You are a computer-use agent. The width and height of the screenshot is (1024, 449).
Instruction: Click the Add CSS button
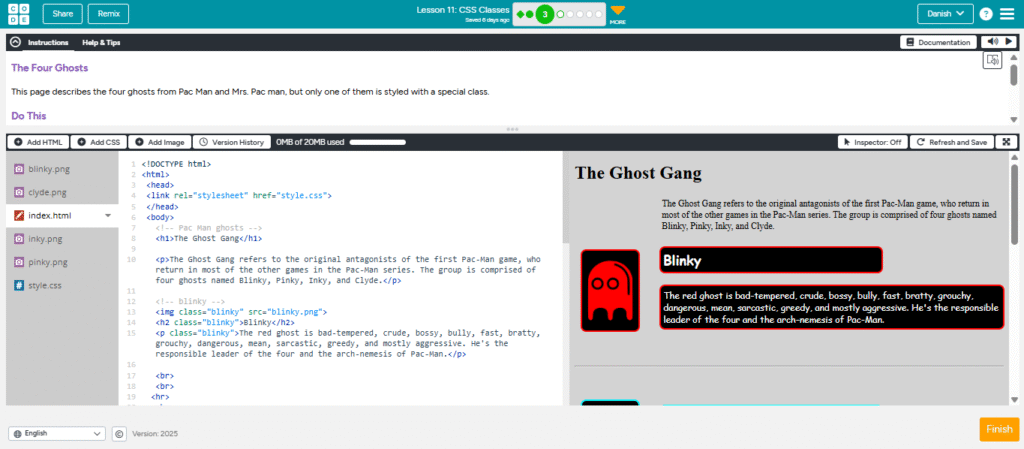(x=98, y=142)
